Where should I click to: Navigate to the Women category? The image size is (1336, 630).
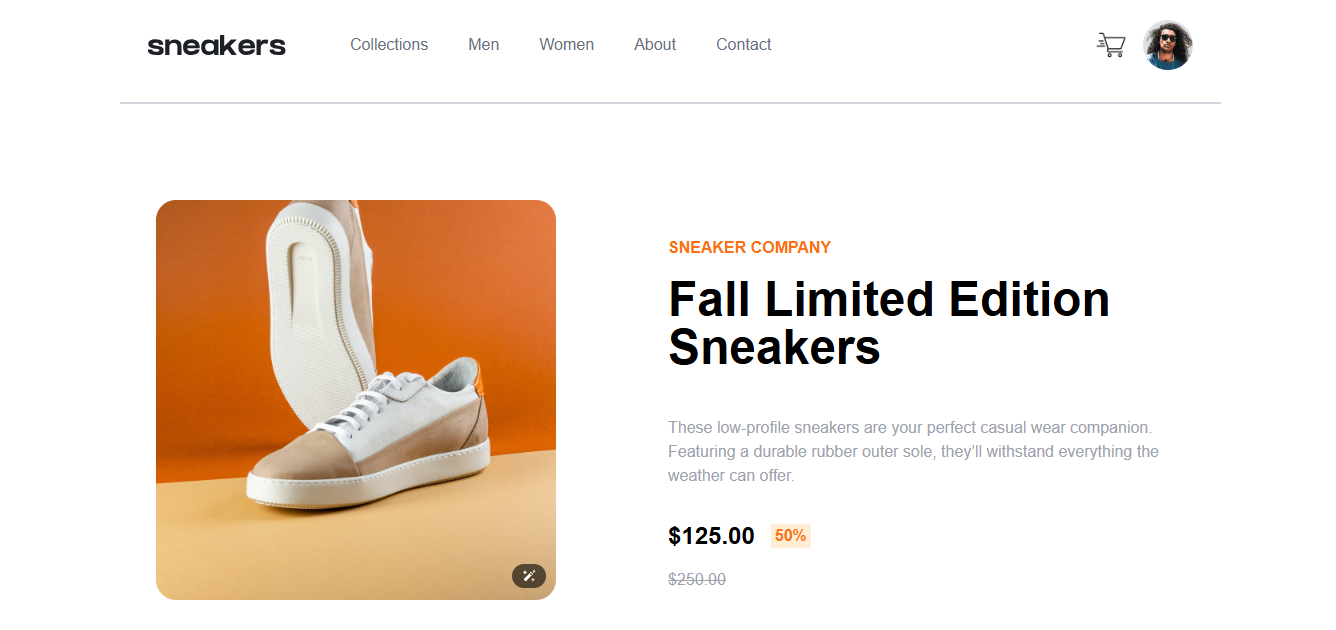click(566, 45)
